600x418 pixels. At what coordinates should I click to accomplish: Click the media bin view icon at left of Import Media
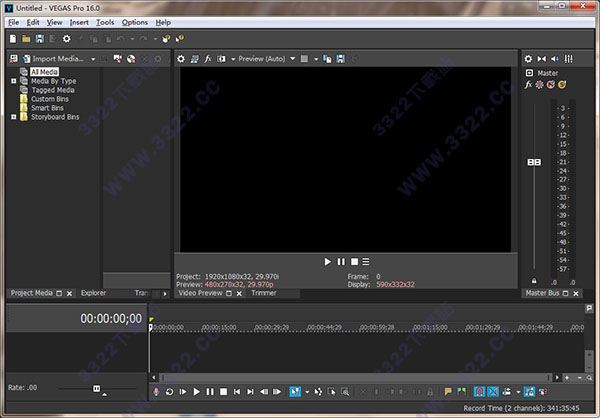[x=14, y=59]
